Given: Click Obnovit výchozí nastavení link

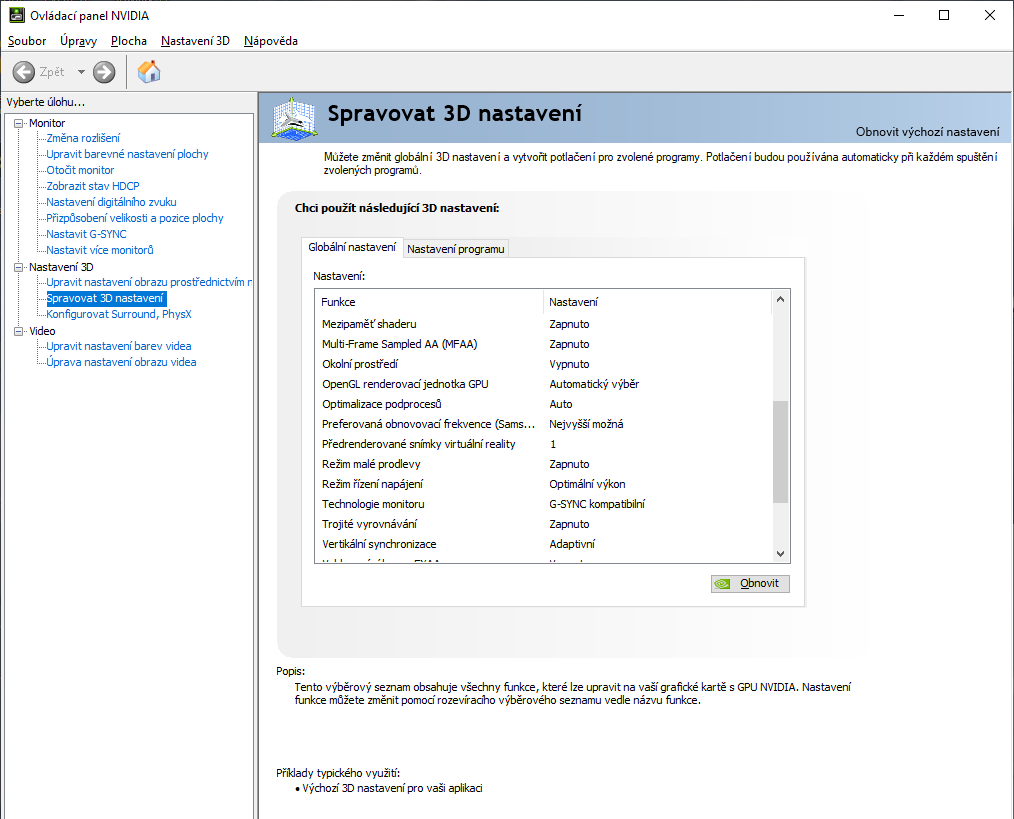Looking at the screenshot, I should click(927, 132).
